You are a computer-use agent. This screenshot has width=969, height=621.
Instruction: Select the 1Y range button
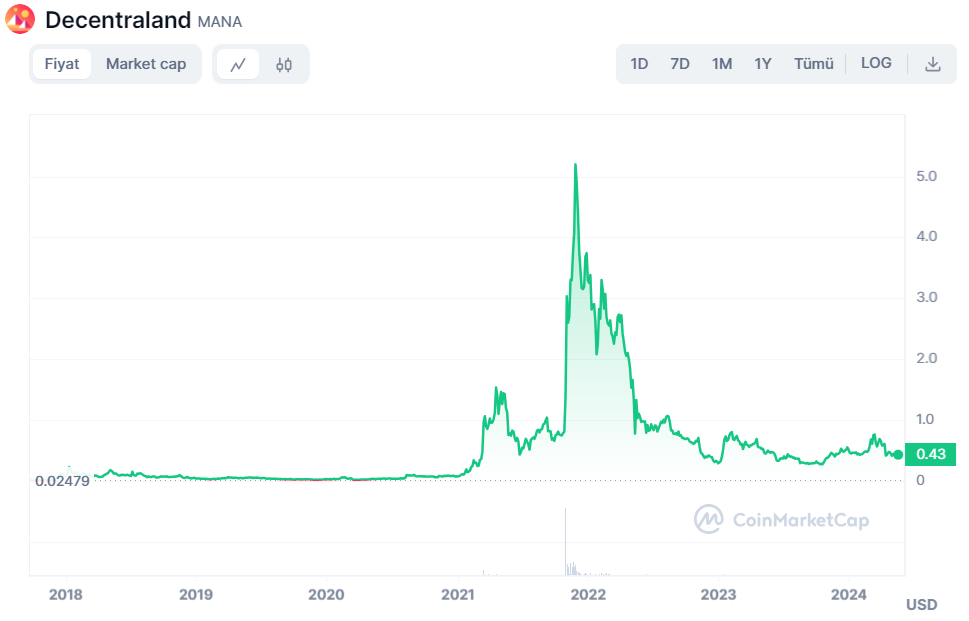pyautogui.click(x=762, y=62)
